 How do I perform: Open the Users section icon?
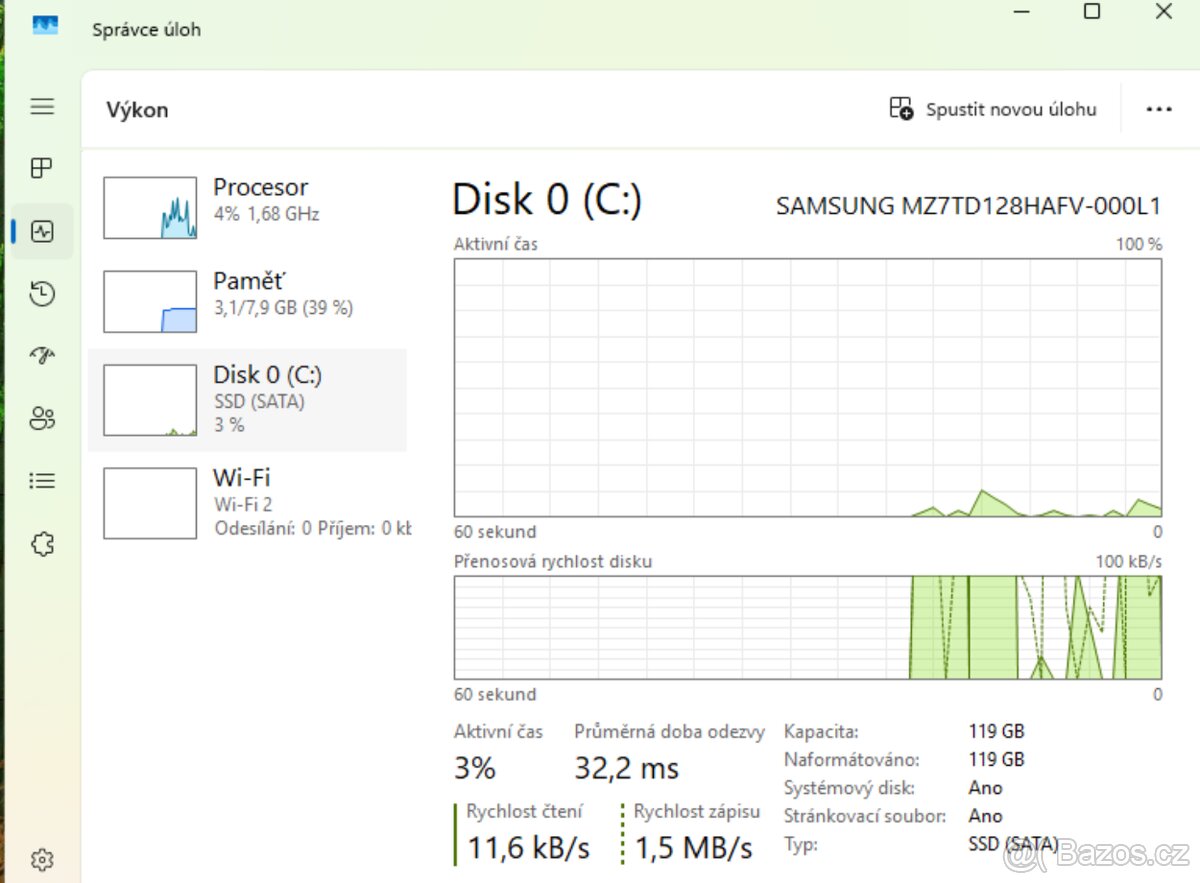41,419
